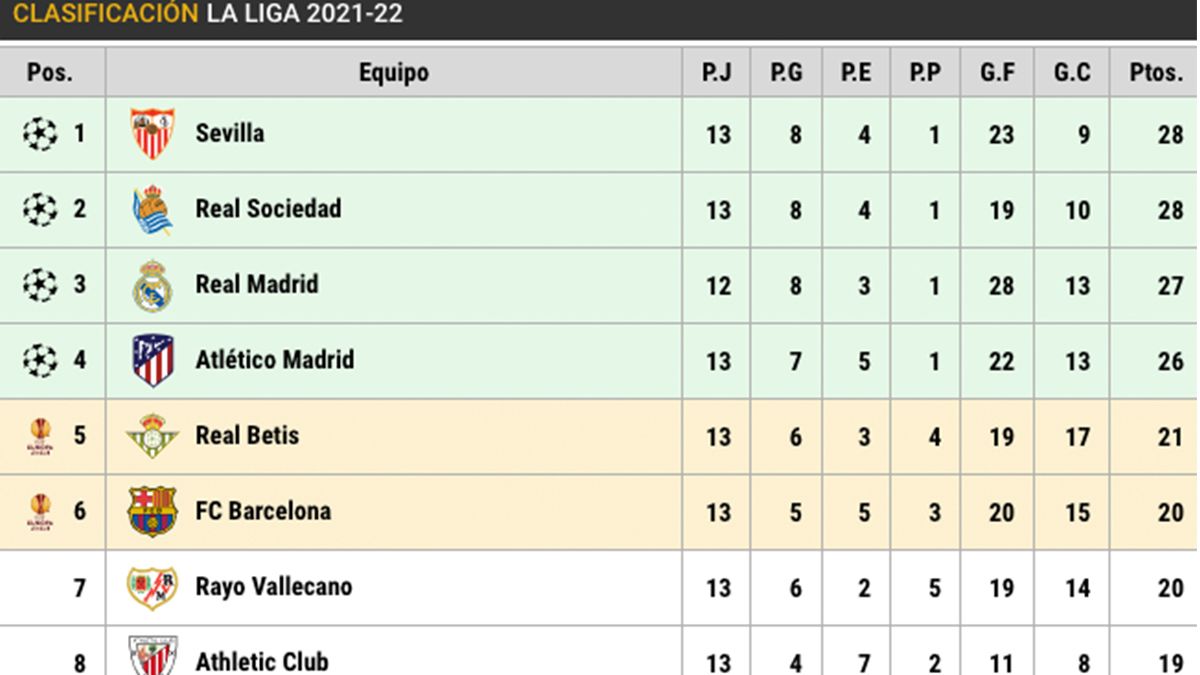Click the Equipo column header
Image resolution: width=1200 pixels, height=675 pixels.
pyautogui.click(x=394, y=73)
